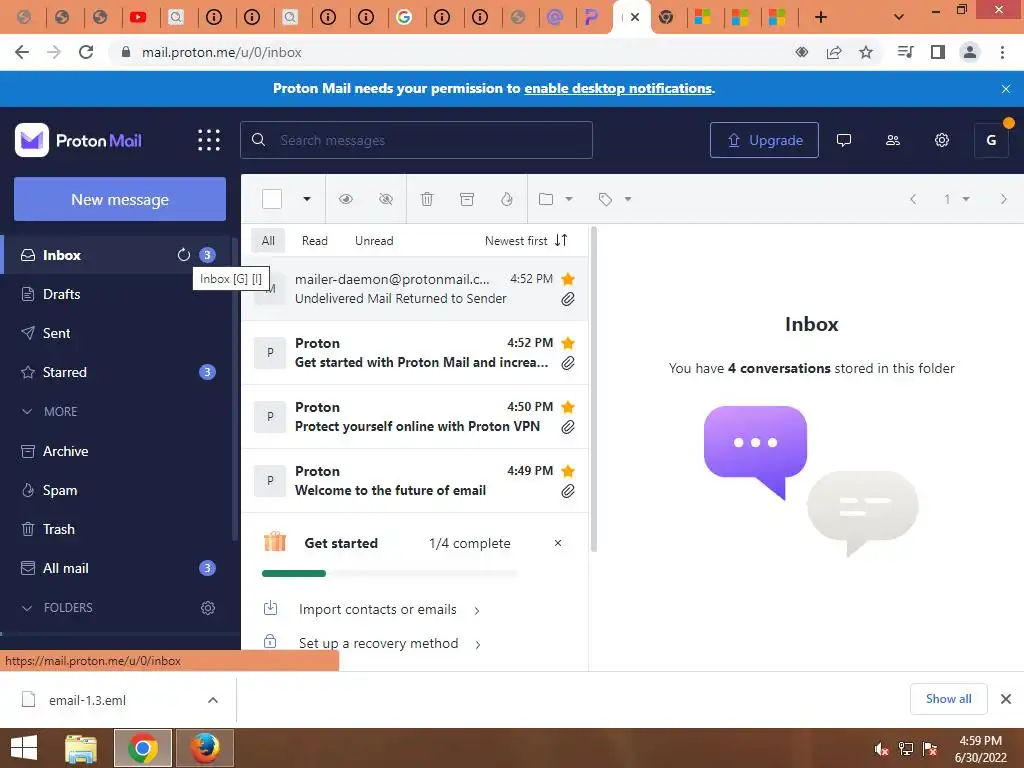Click the Proton Mail logo
Viewport: 1024px width, 768px height.
pos(78,140)
